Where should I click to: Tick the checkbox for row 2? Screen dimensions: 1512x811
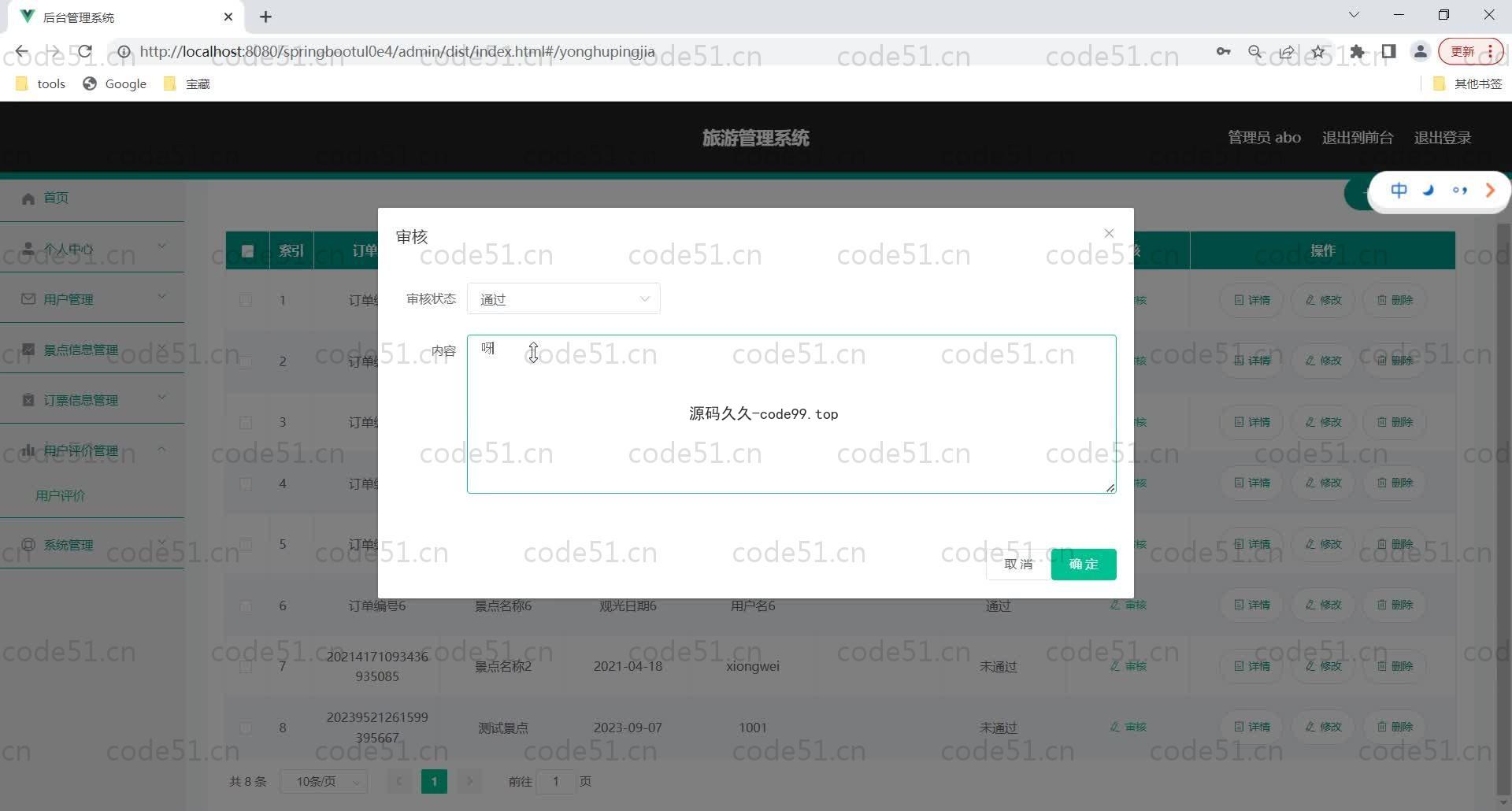246,361
